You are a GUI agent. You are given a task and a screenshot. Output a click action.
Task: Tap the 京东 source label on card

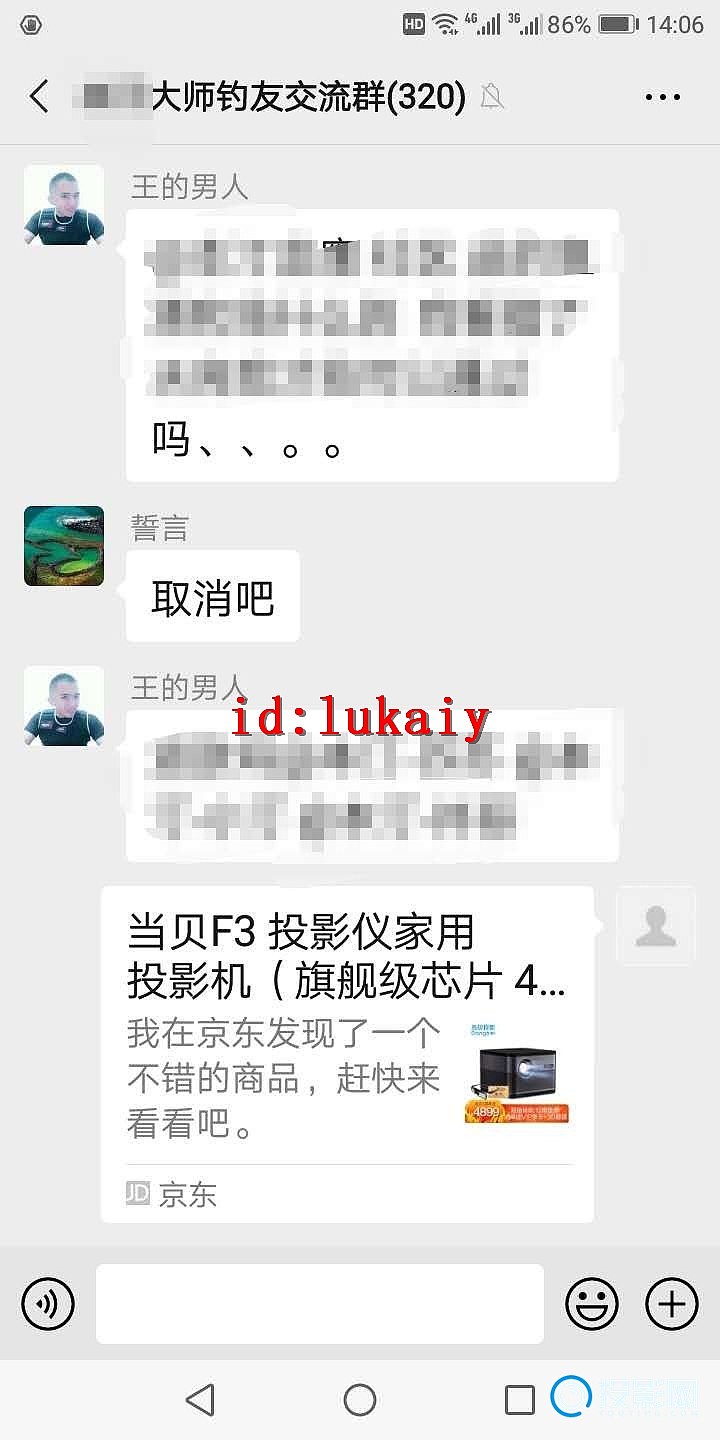click(172, 1194)
